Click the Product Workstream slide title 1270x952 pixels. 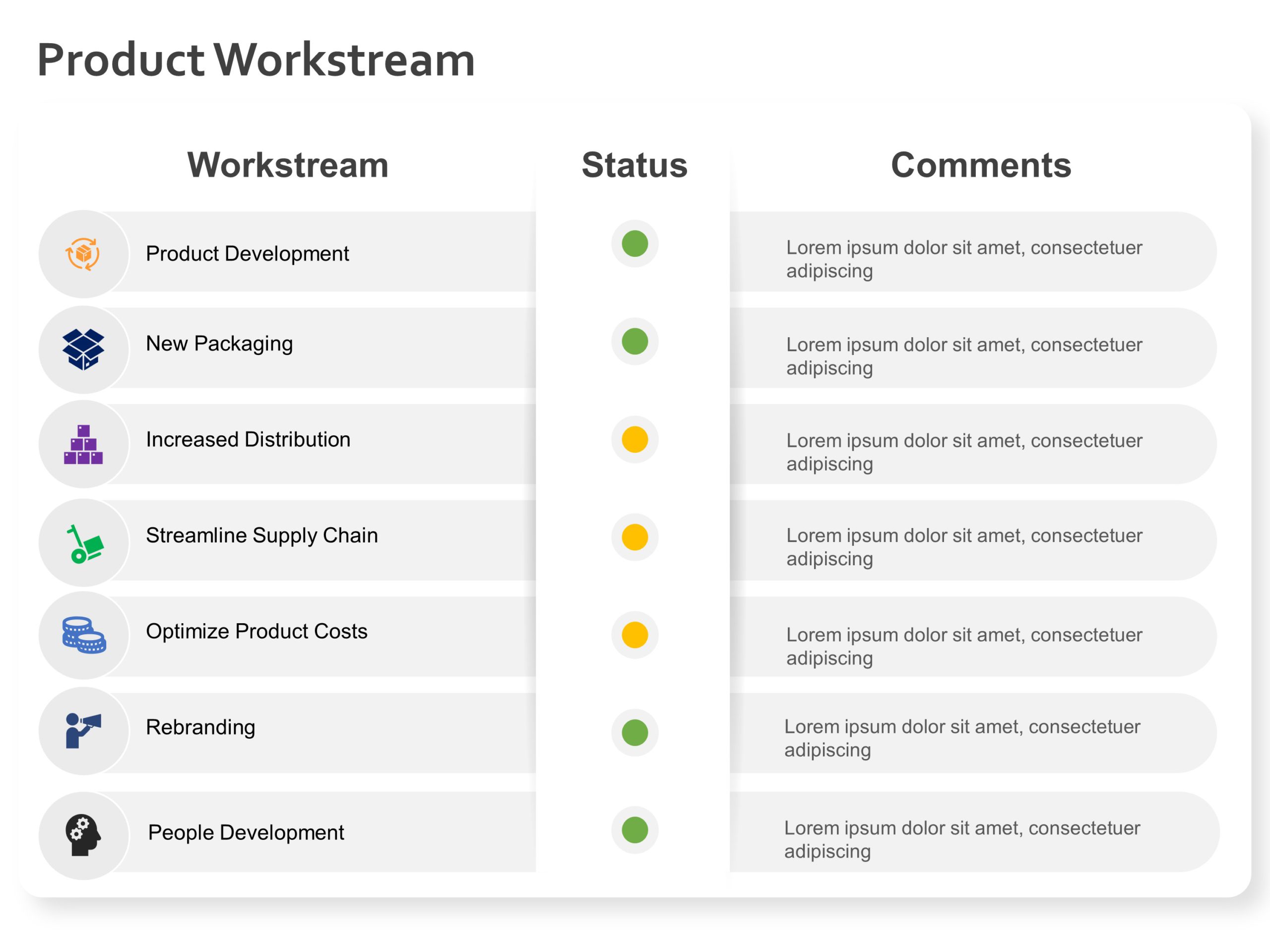(255, 59)
